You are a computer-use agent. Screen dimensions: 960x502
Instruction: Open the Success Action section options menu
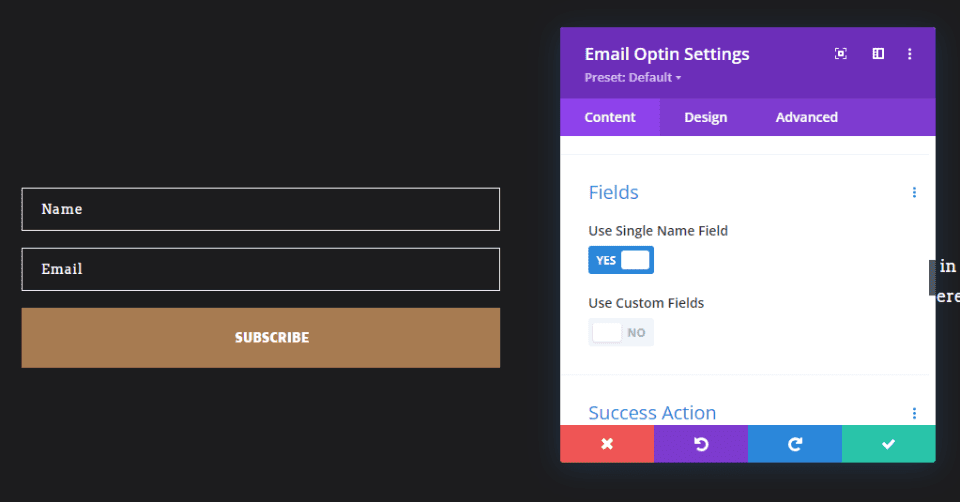[914, 413]
